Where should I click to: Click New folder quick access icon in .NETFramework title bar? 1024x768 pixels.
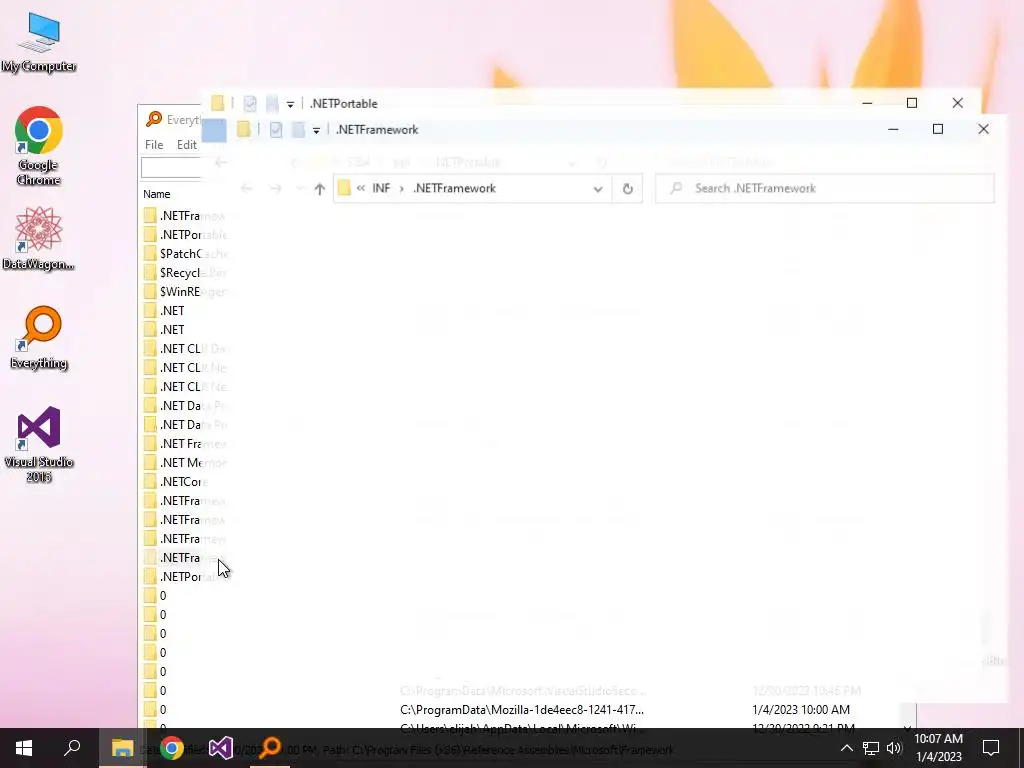pos(298,130)
